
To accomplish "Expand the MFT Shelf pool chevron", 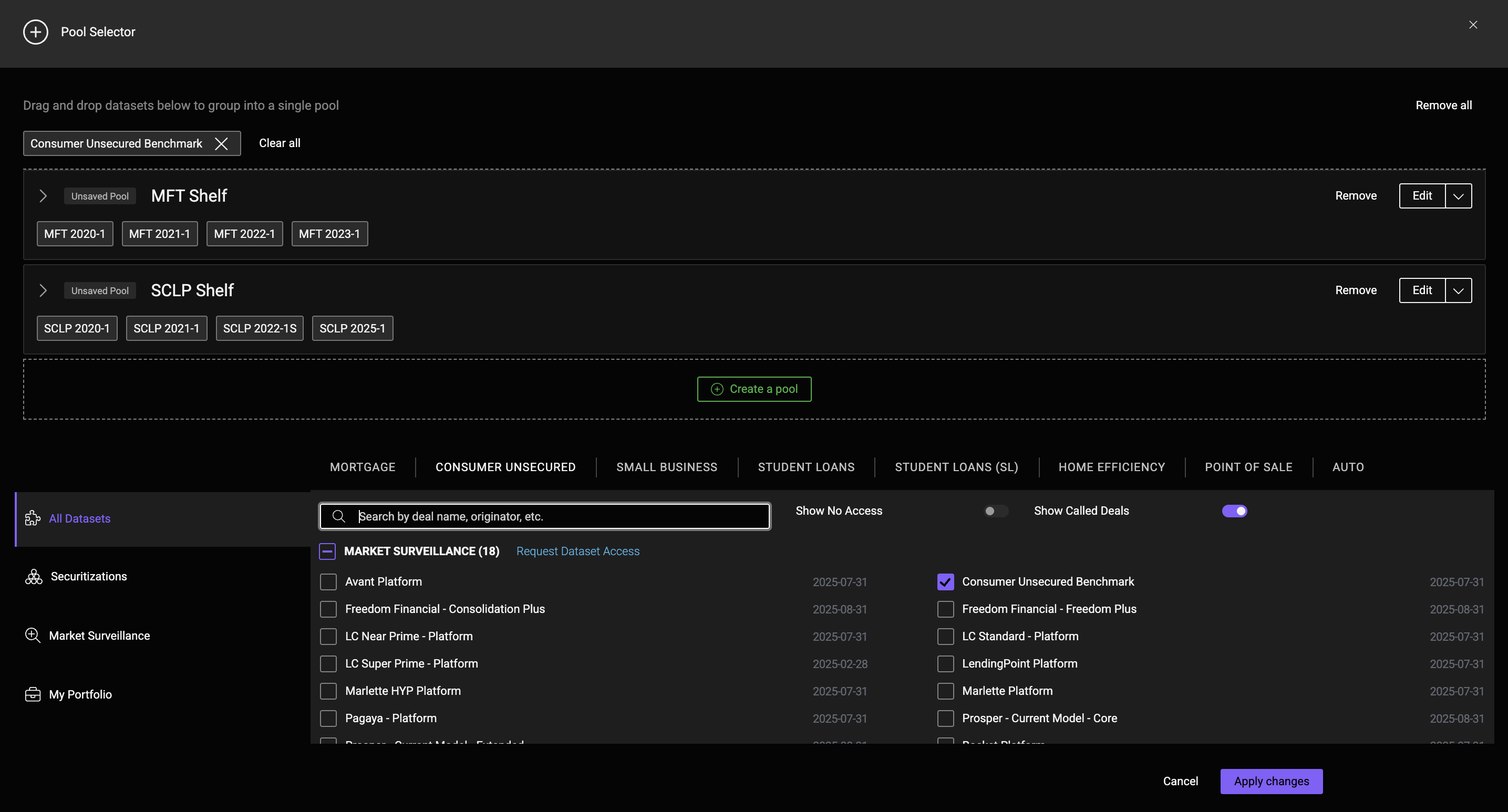I will pyautogui.click(x=43, y=196).
